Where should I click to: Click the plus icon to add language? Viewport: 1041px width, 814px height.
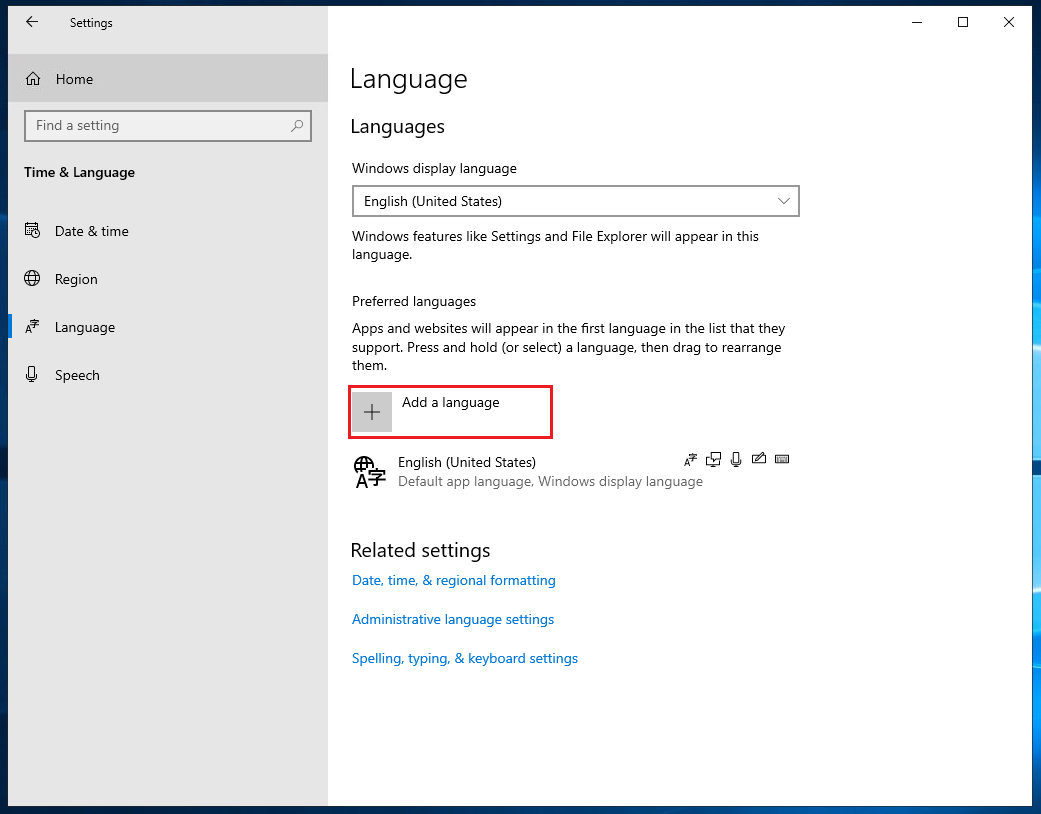tap(372, 412)
